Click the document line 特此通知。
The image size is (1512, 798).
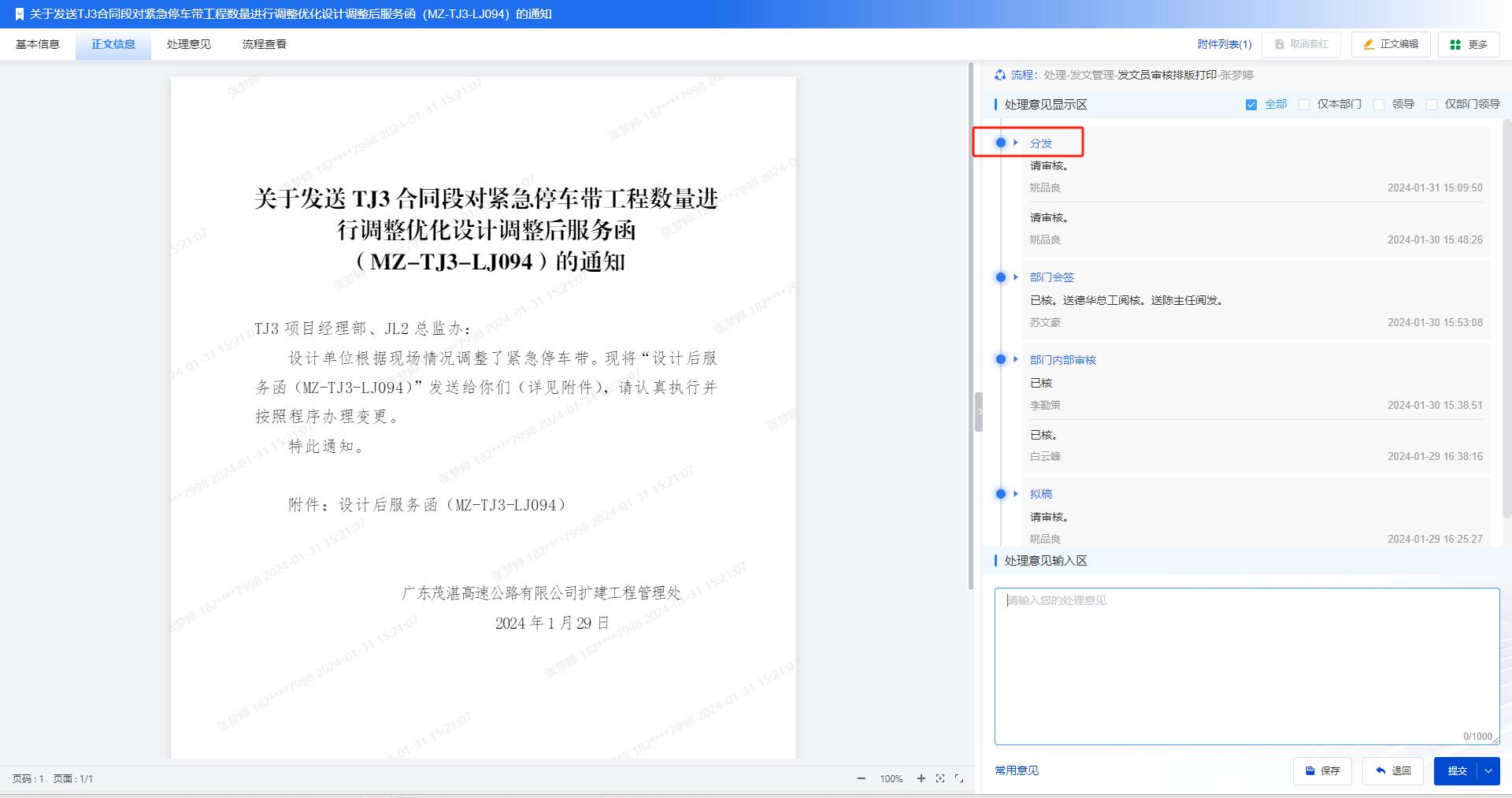tap(327, 447)
